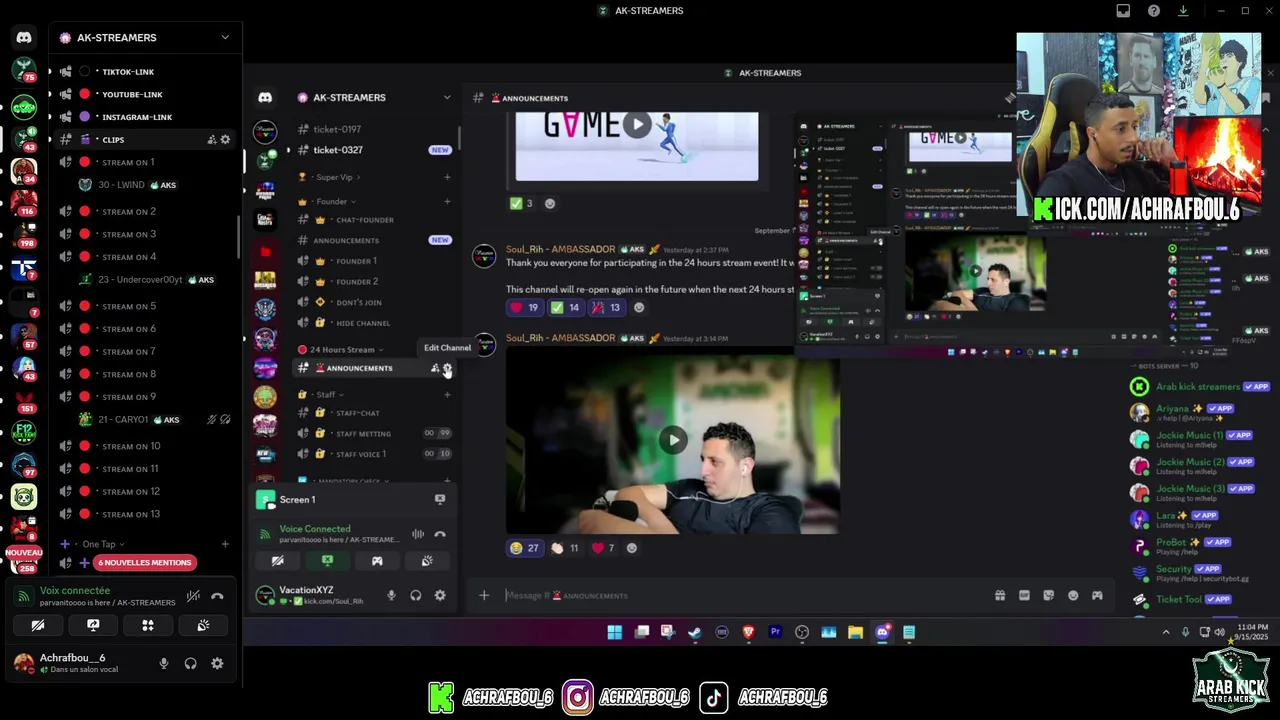Image resolution: width=1280 pixels, height=720 pixels.
Task: Open Discord inbox icon in title bar
Action: [x=1123, y=11]
